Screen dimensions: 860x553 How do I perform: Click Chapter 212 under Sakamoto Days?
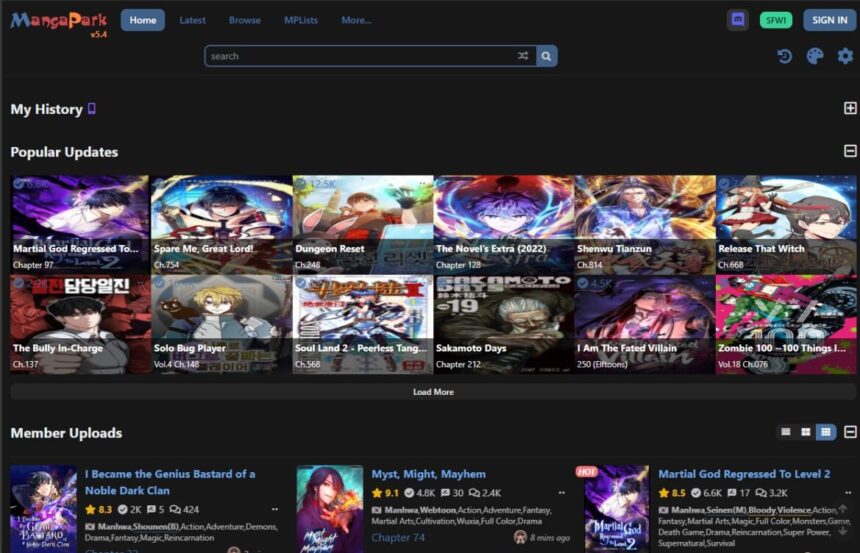458,364
